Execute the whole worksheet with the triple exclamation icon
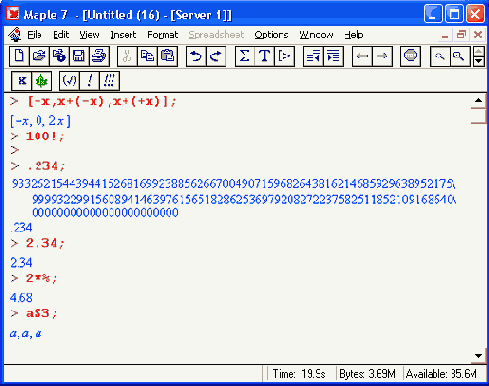This screenshot has width=489, height=386. pyautogui.click(x=109, y=81)
